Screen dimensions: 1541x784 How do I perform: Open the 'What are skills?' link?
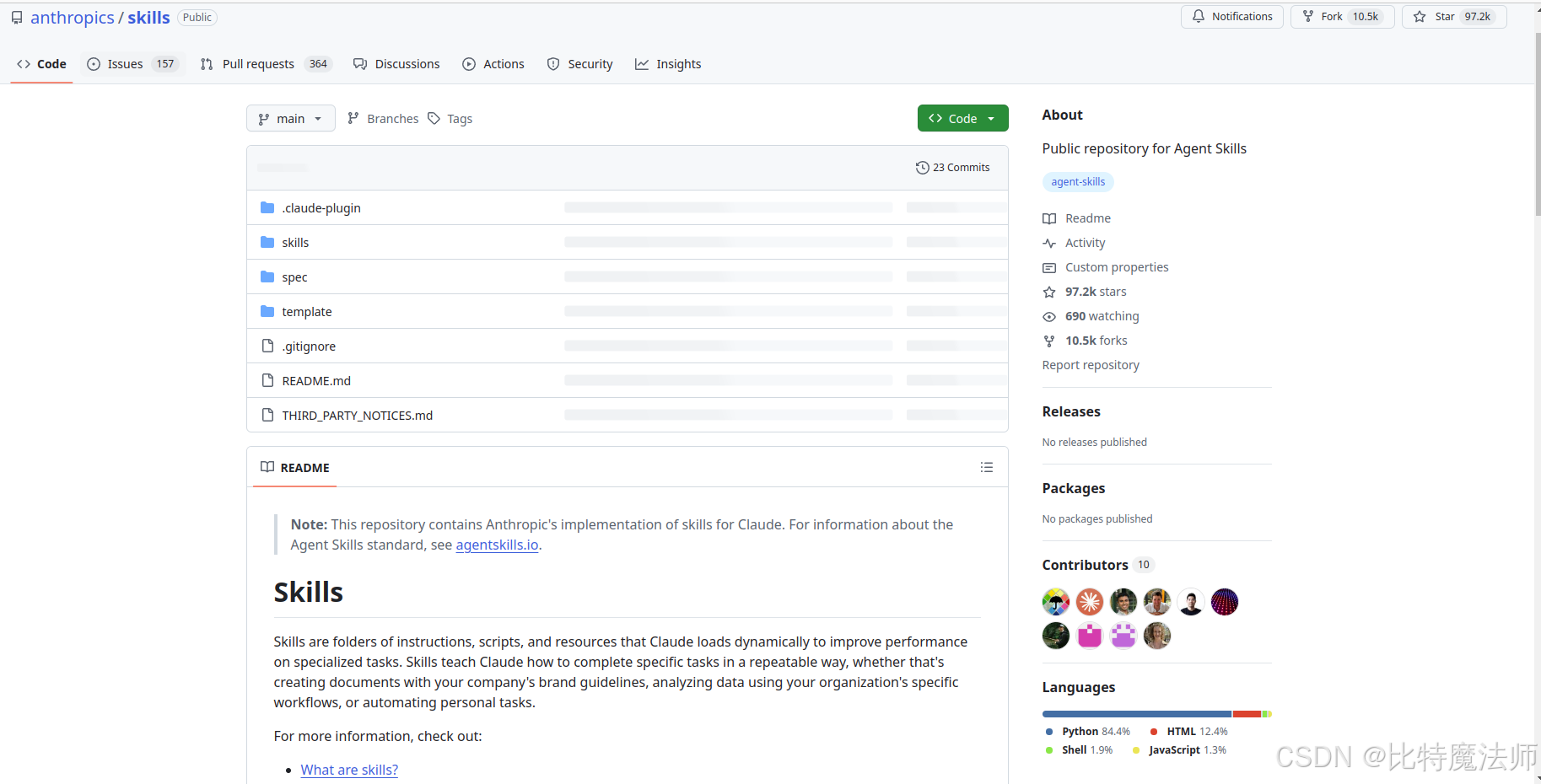pyautogui.click(x=349, y=771)
